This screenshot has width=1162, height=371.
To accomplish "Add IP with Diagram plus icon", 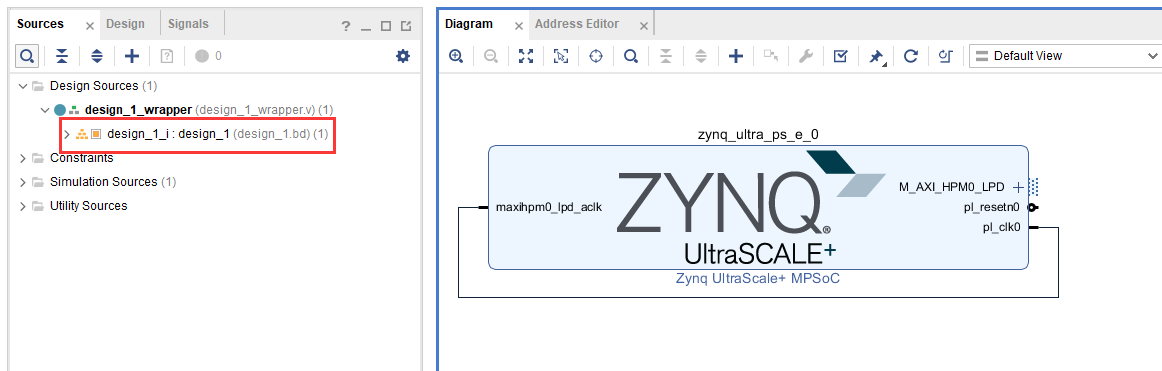I will coord(735,56).
